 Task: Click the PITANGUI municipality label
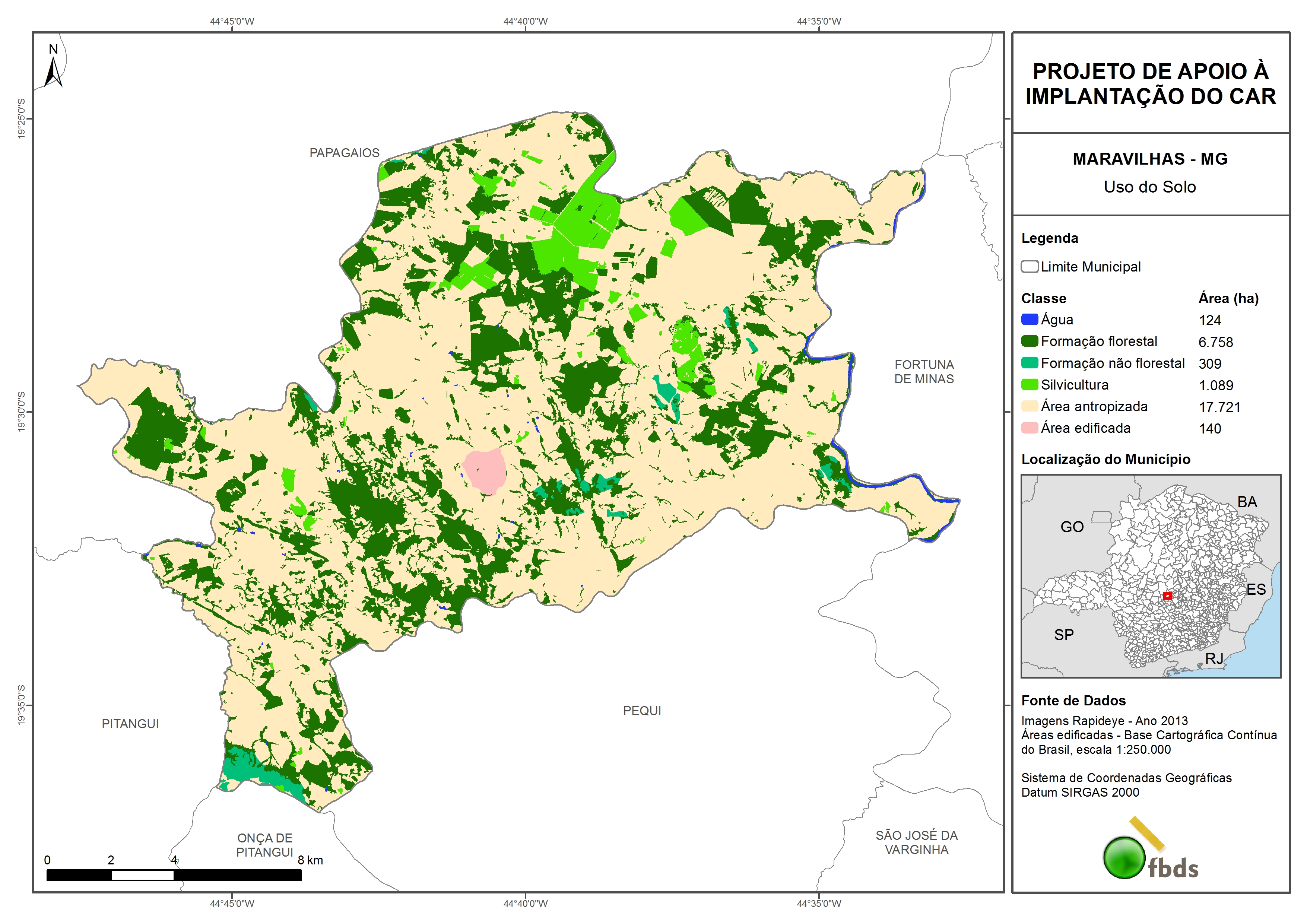(x=130, y=724)
